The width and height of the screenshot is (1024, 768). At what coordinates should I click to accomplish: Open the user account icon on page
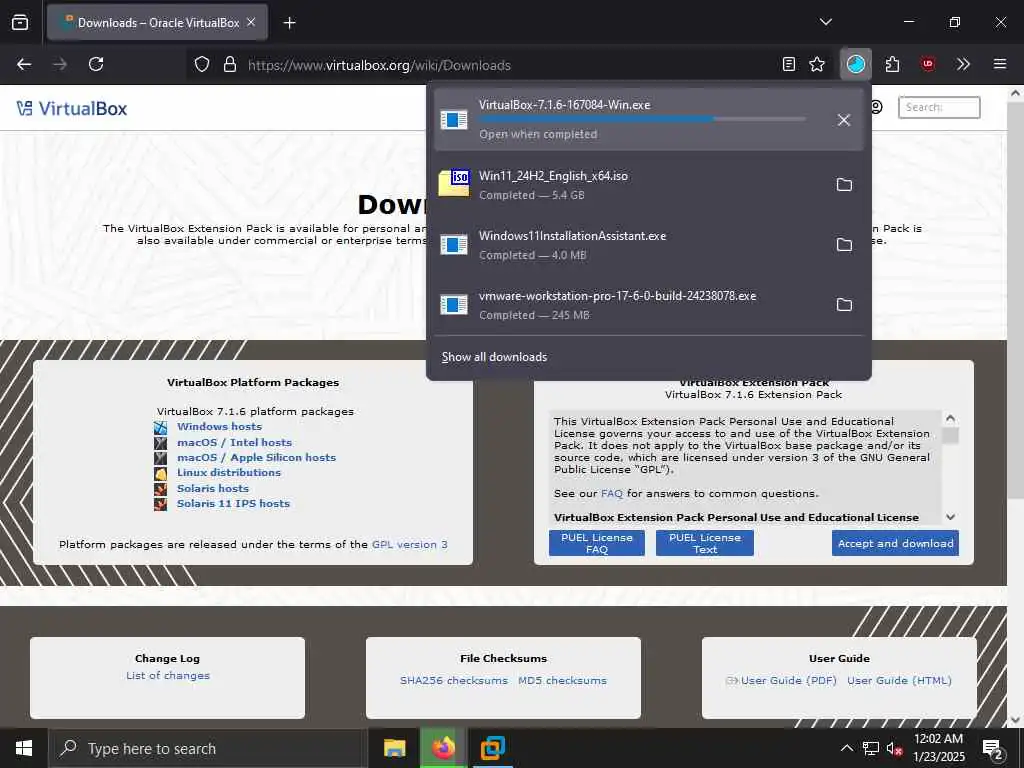coord(876,107)
